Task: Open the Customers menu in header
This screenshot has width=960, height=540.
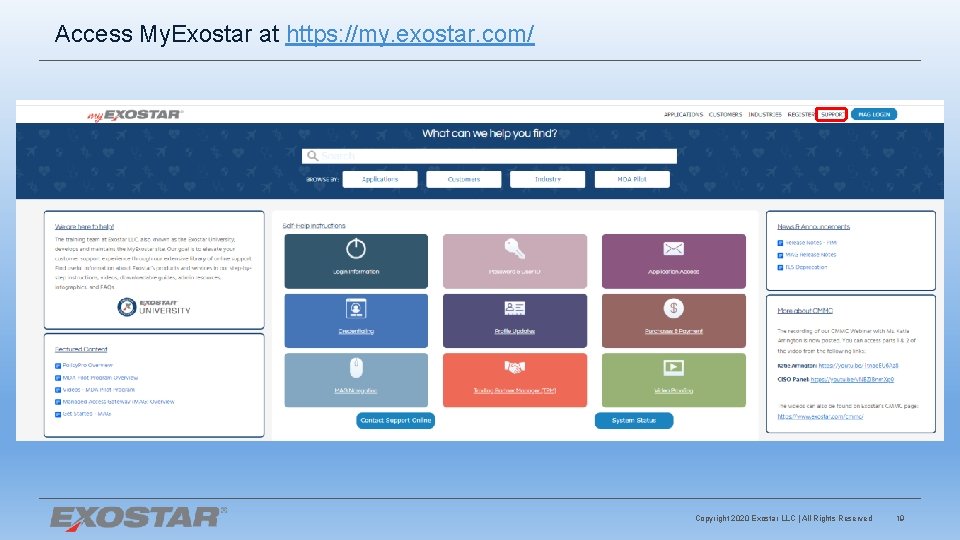Action: [x=725, y=114]
